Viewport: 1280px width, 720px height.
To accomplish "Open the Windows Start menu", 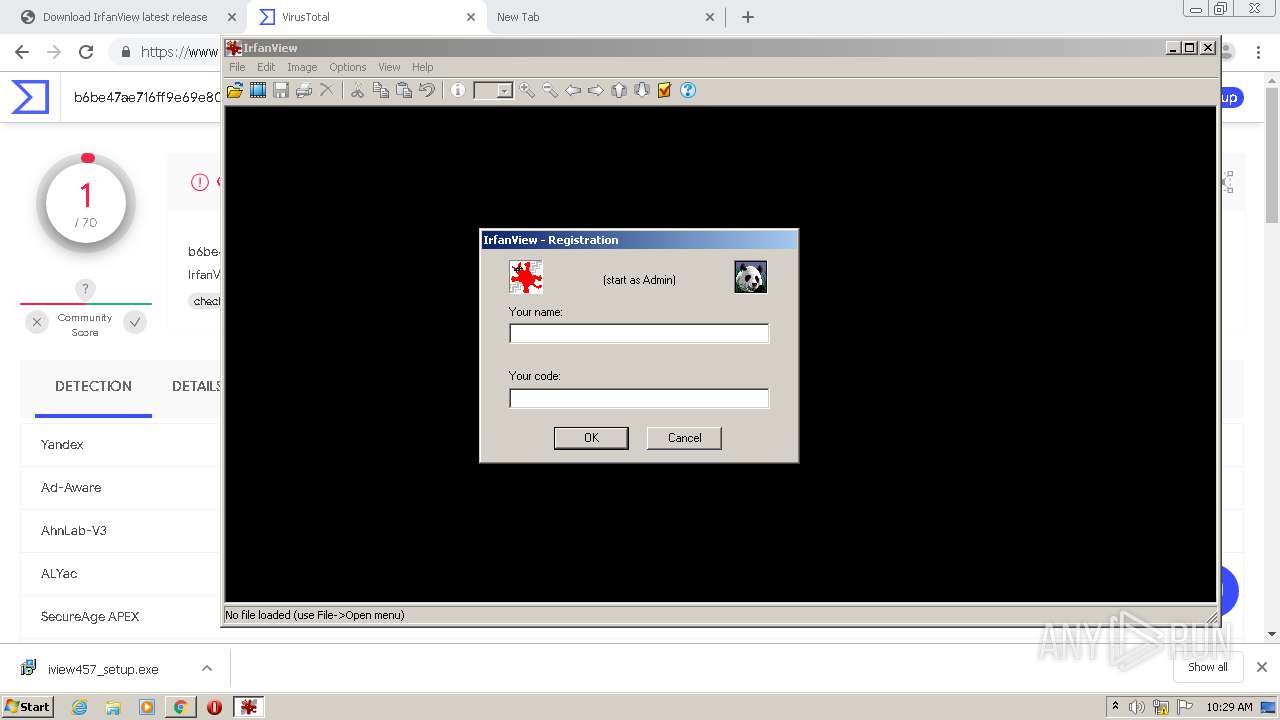I will tap(27, 706).
